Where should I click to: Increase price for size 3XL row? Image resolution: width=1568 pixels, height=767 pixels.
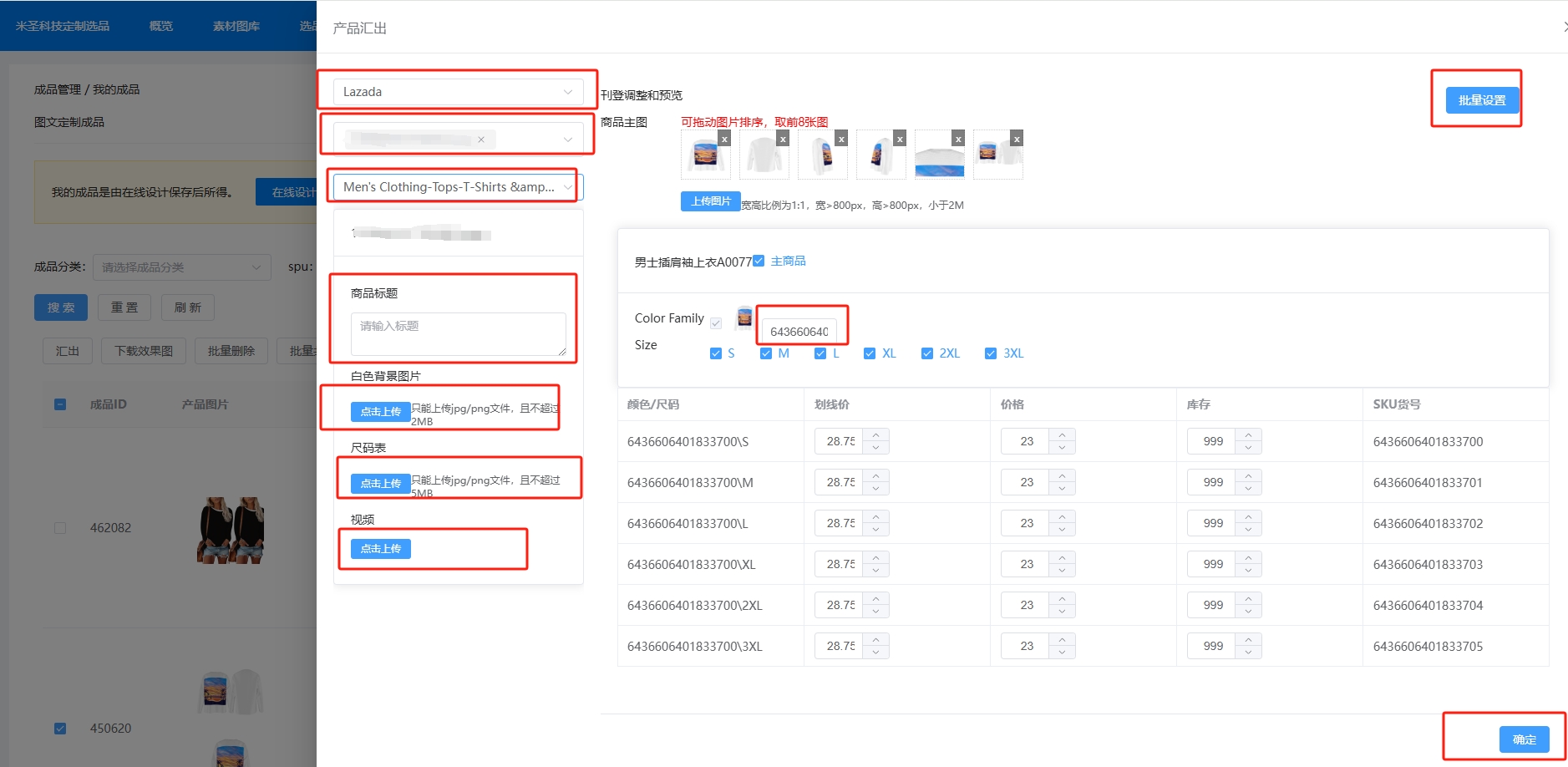coord(1062,639)
